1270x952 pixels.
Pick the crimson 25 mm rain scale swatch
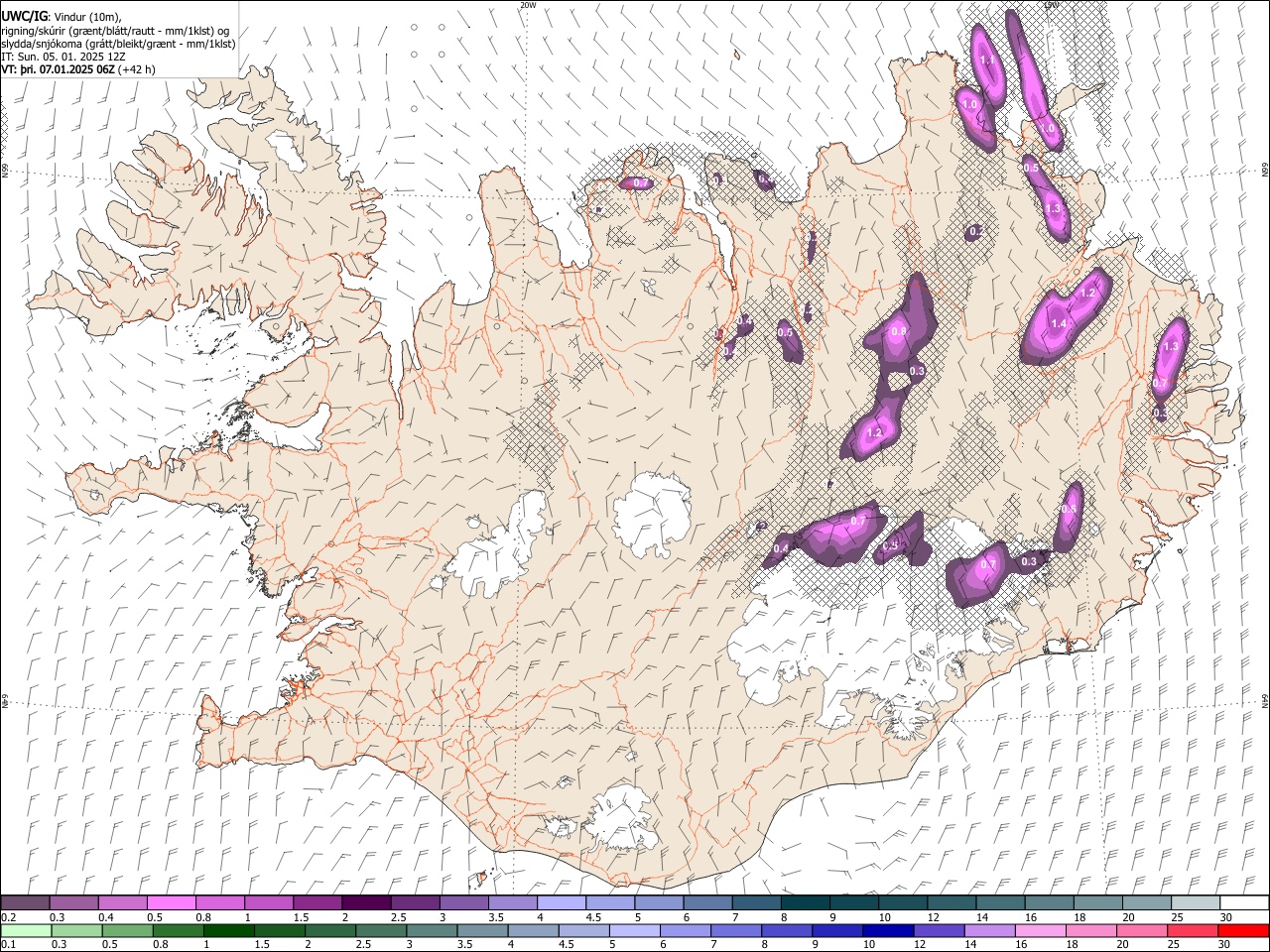click(x=1195, y=930)
